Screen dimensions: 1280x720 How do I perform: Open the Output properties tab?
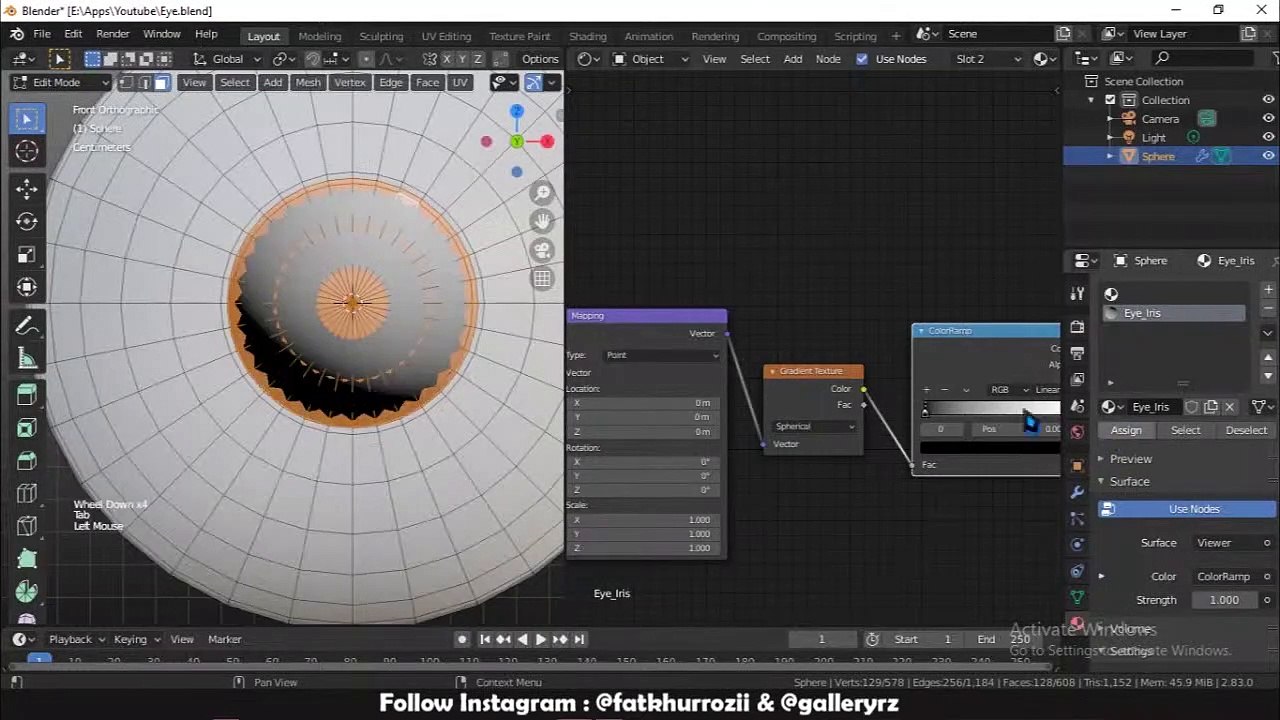click(1077, 353)
